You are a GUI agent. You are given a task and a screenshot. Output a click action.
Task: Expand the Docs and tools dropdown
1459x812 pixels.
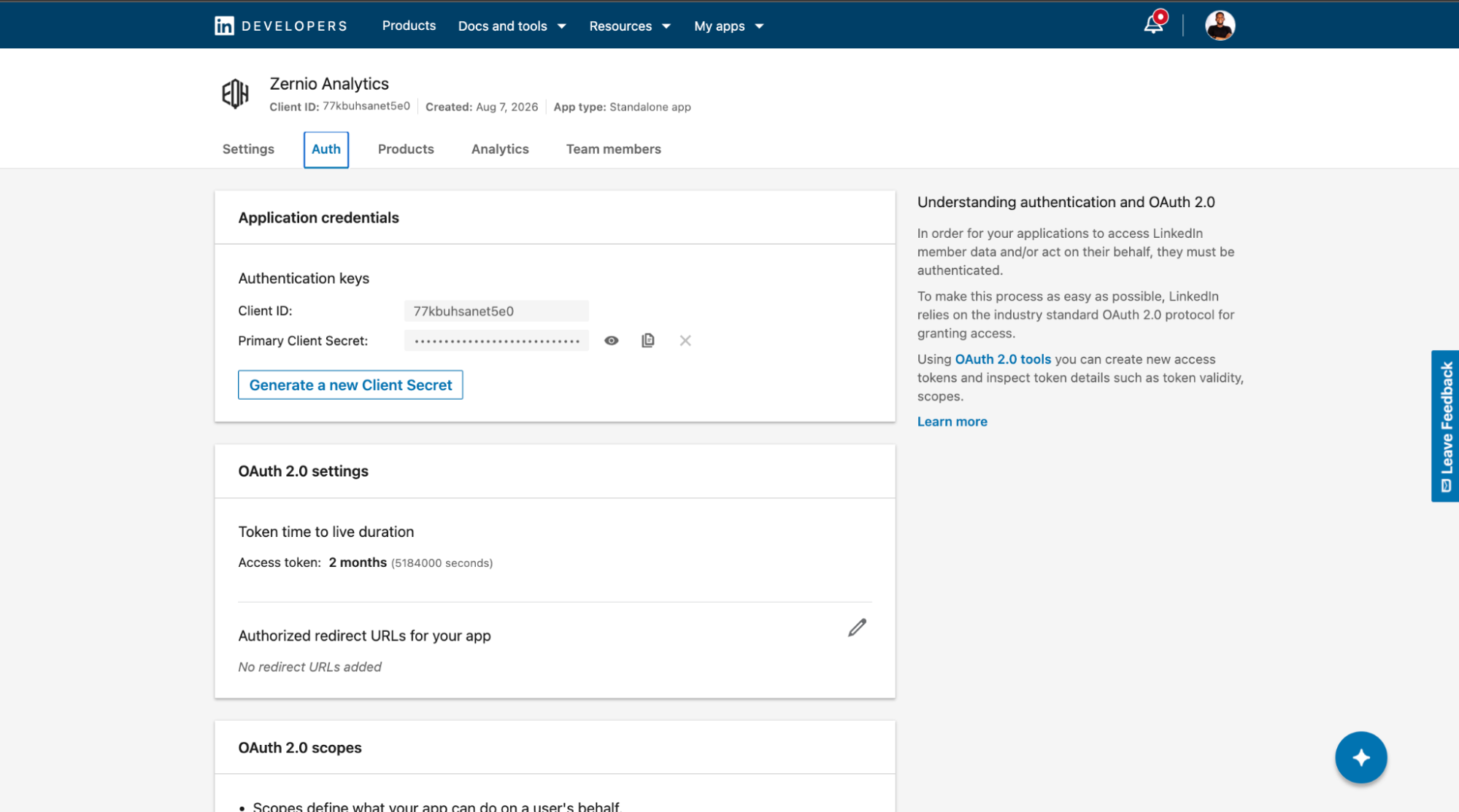[512, 26]
